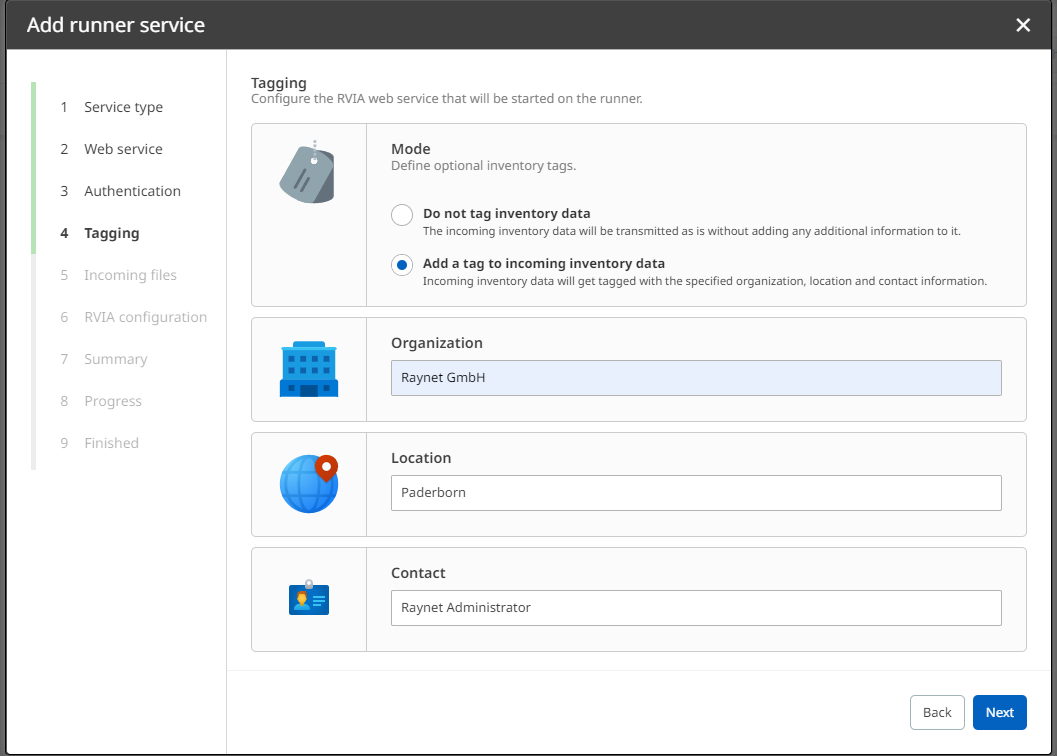Click the Contact field with Raynet Administrator

[x=696, y=608]
